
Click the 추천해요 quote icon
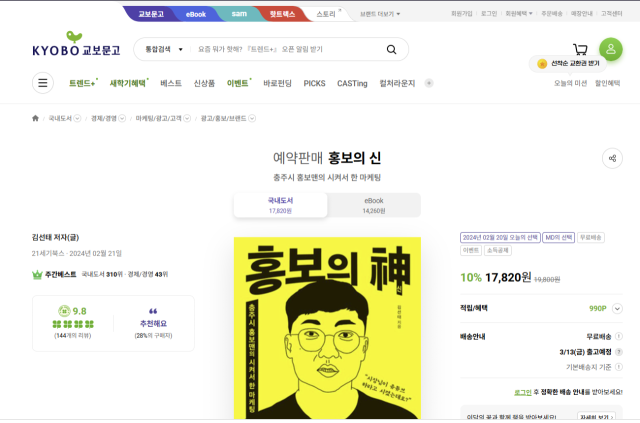coord(153,311)
